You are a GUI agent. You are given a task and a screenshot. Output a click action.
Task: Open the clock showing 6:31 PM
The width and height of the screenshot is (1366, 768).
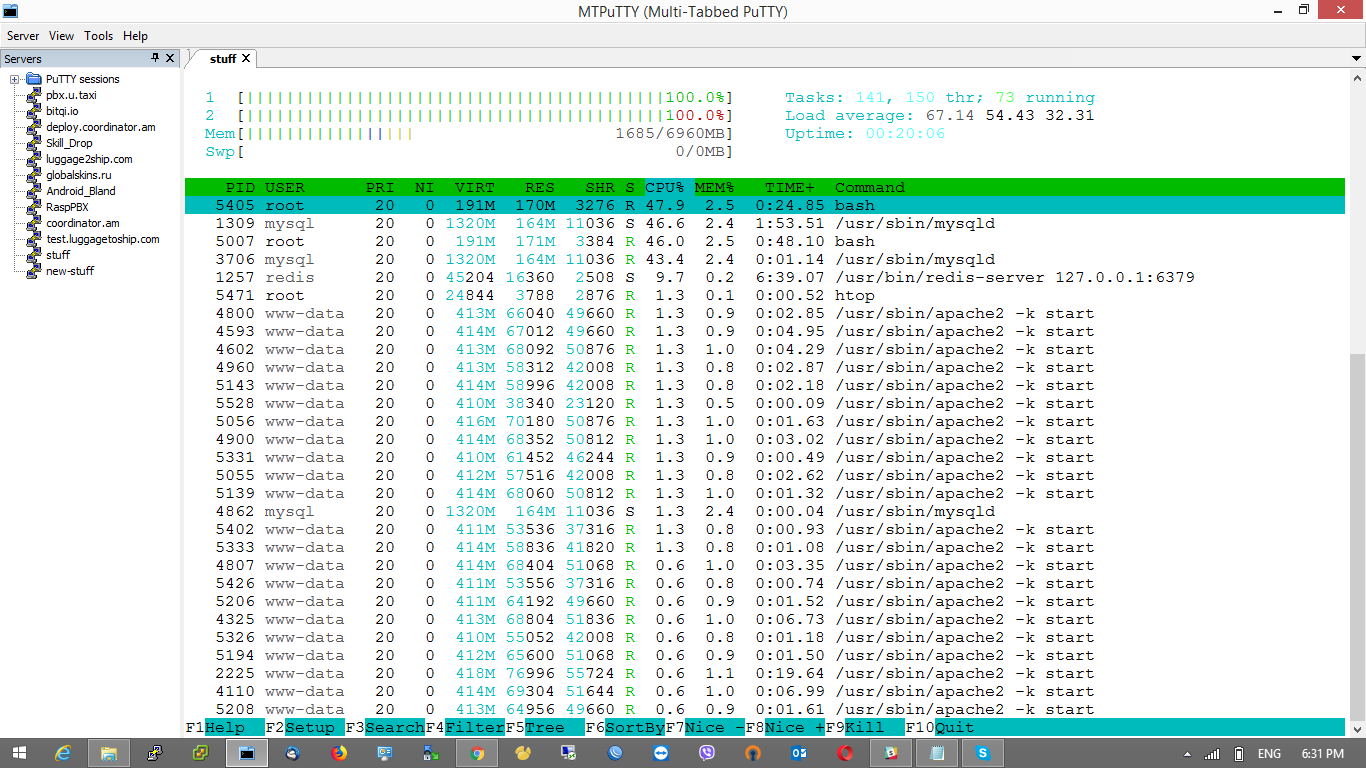(x=1322, y=754)
